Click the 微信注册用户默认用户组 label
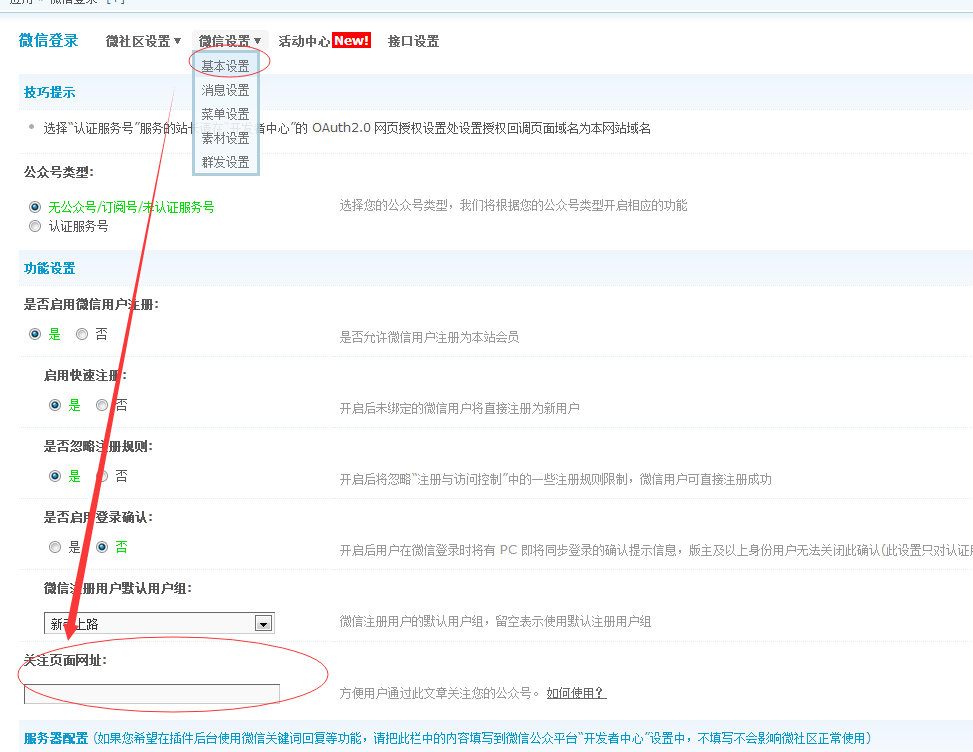Image resolution: width=973 pixels, height=752 pixels. click(x=117, y=588)
